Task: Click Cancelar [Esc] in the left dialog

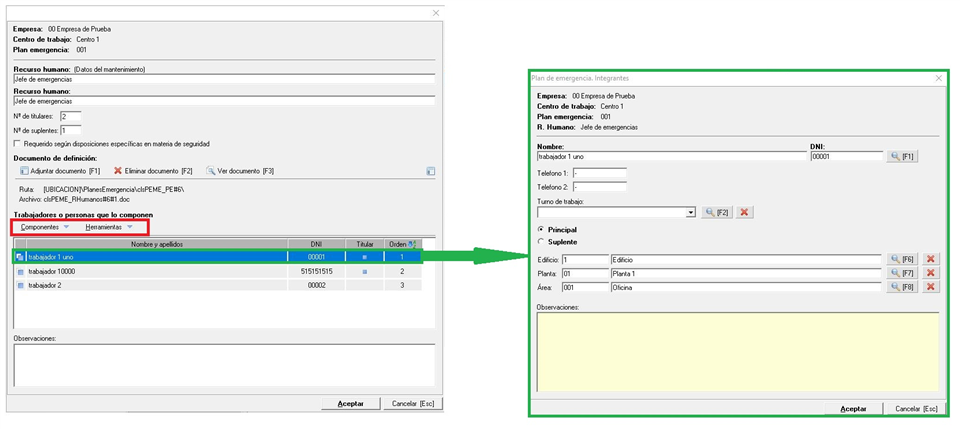Action: pos(410,403)
